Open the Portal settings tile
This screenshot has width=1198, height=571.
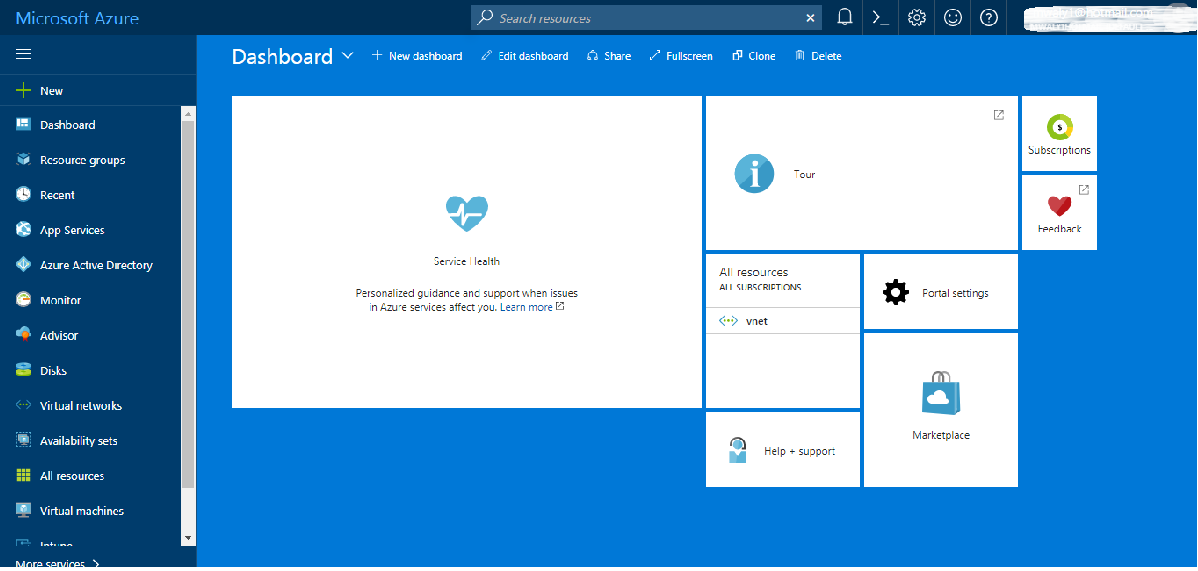pos(941,292)
